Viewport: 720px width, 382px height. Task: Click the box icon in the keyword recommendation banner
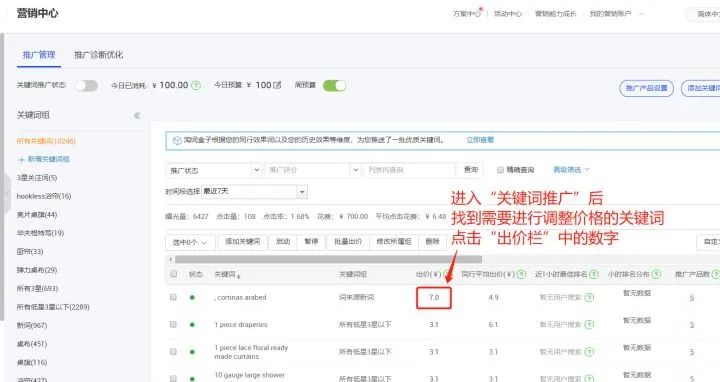pos(177,140)
